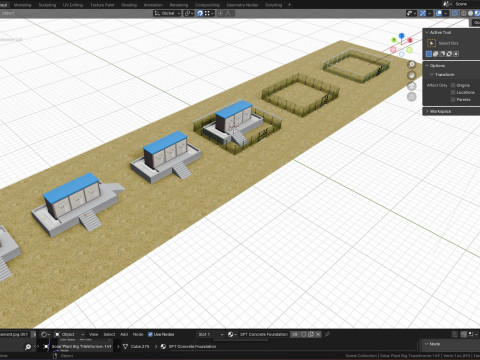Switch perspective/orthographic view icon
The width and height of the screenshot is (480, 360).
412,97
